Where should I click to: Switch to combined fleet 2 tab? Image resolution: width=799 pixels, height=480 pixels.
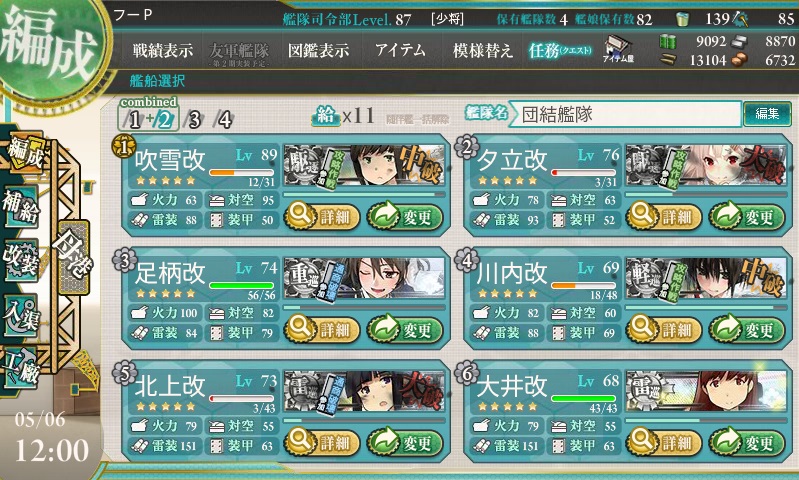click(x=165, y=119)
